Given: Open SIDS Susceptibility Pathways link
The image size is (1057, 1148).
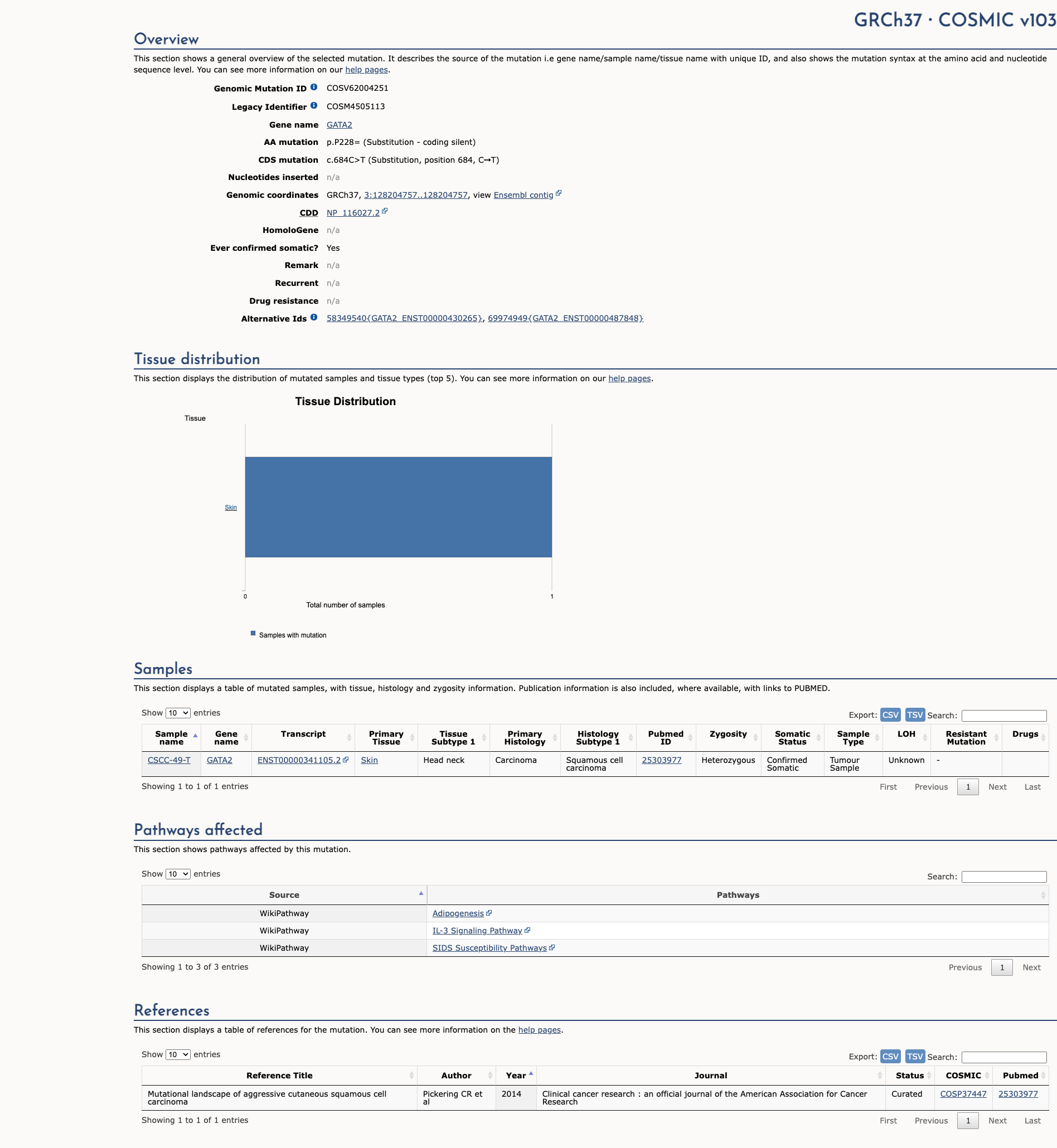Looking at the screenshot, I should (x=489, y=948).
